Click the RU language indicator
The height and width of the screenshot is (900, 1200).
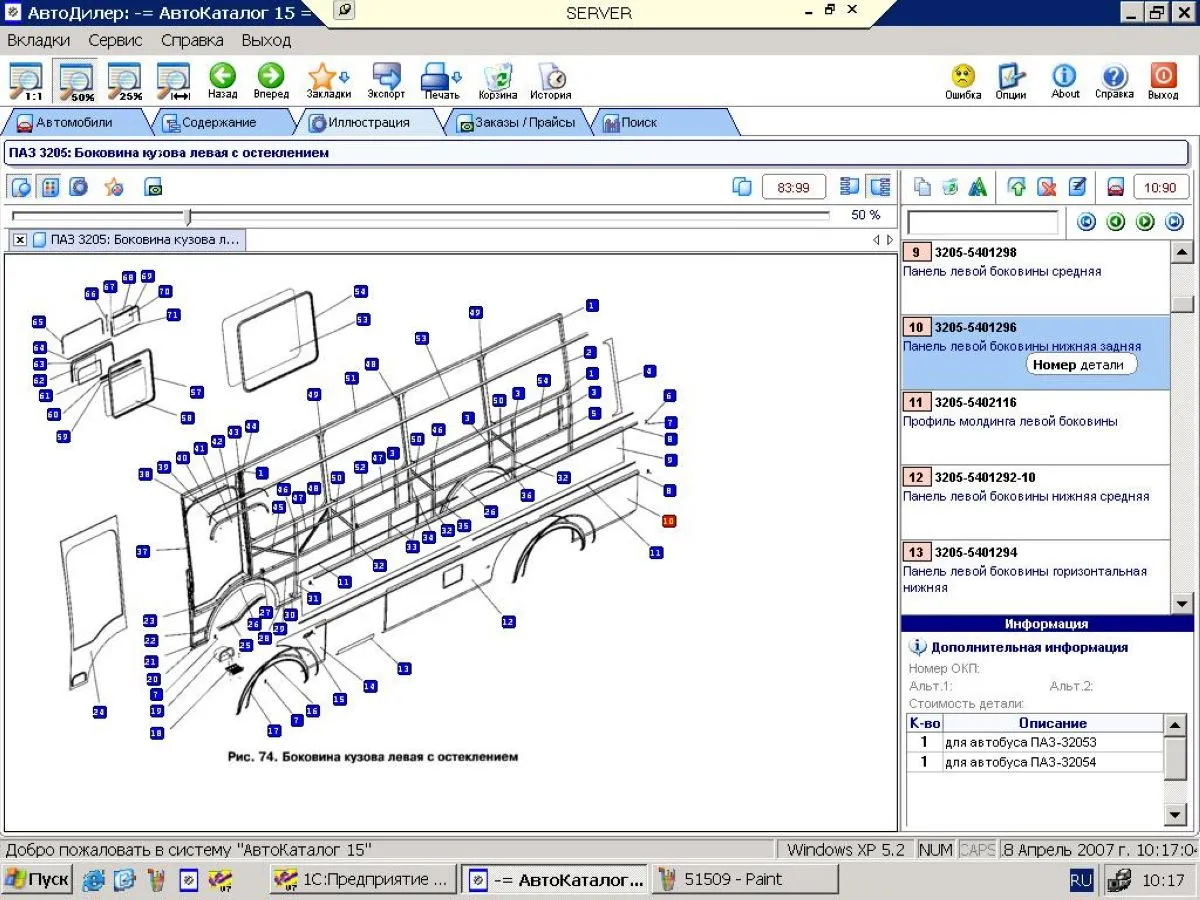point(1081,880)
